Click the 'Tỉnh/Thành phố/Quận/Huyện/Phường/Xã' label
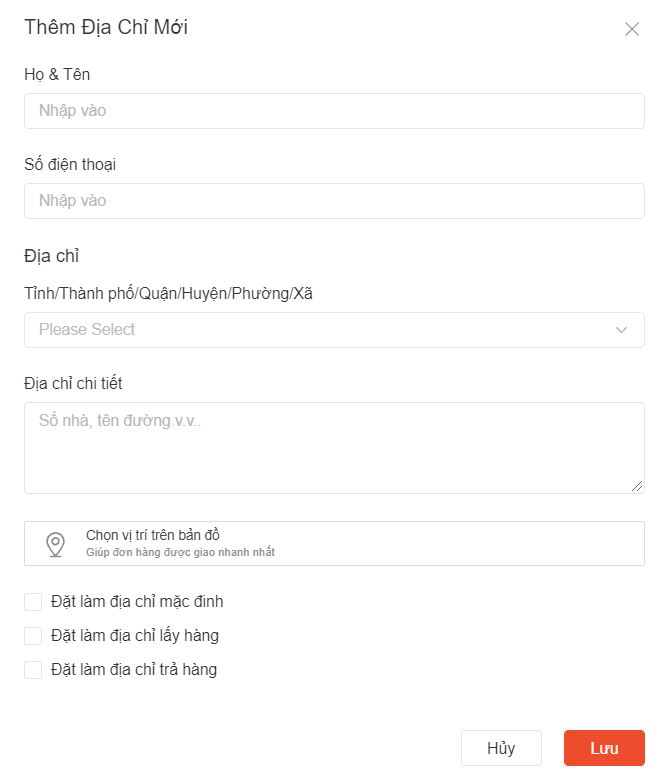The image size is (667, 777). click(175, 293)
